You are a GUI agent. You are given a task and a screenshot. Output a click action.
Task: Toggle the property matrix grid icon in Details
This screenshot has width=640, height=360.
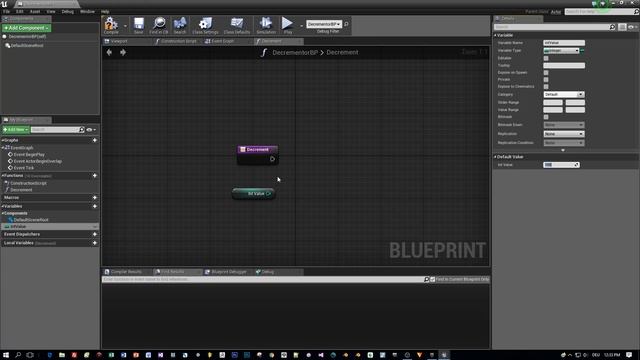click(622, 27)
